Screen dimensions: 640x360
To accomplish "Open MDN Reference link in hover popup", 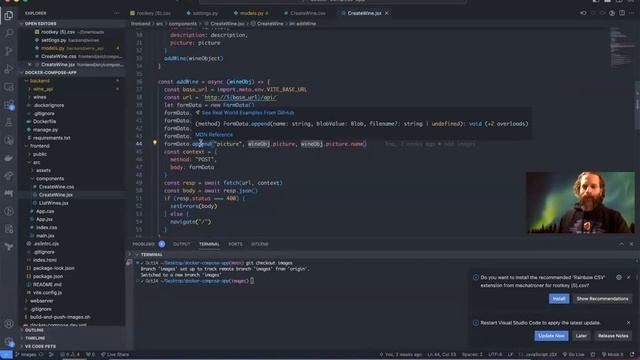I will (214, 135).
